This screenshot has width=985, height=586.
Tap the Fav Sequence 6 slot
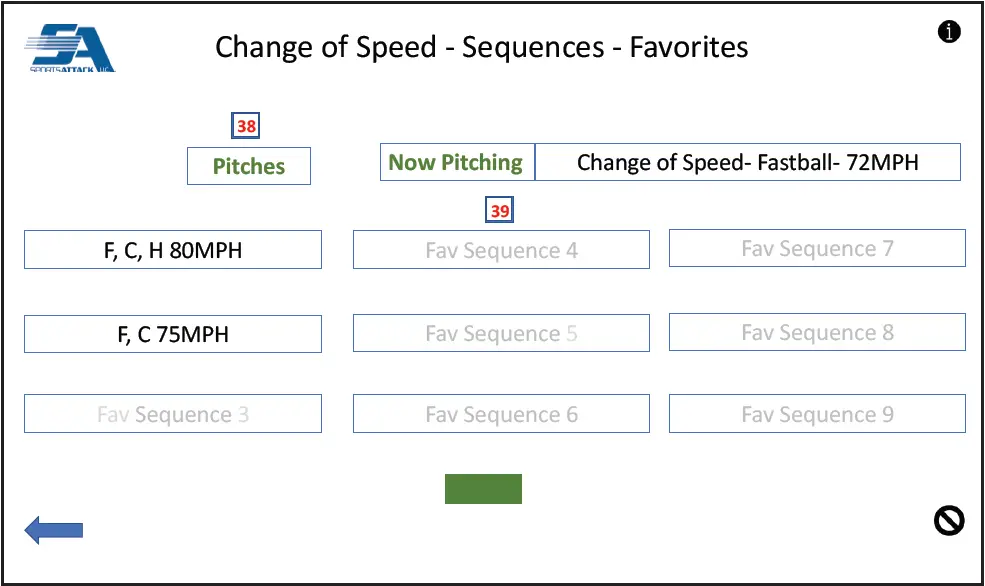point(501,414)
